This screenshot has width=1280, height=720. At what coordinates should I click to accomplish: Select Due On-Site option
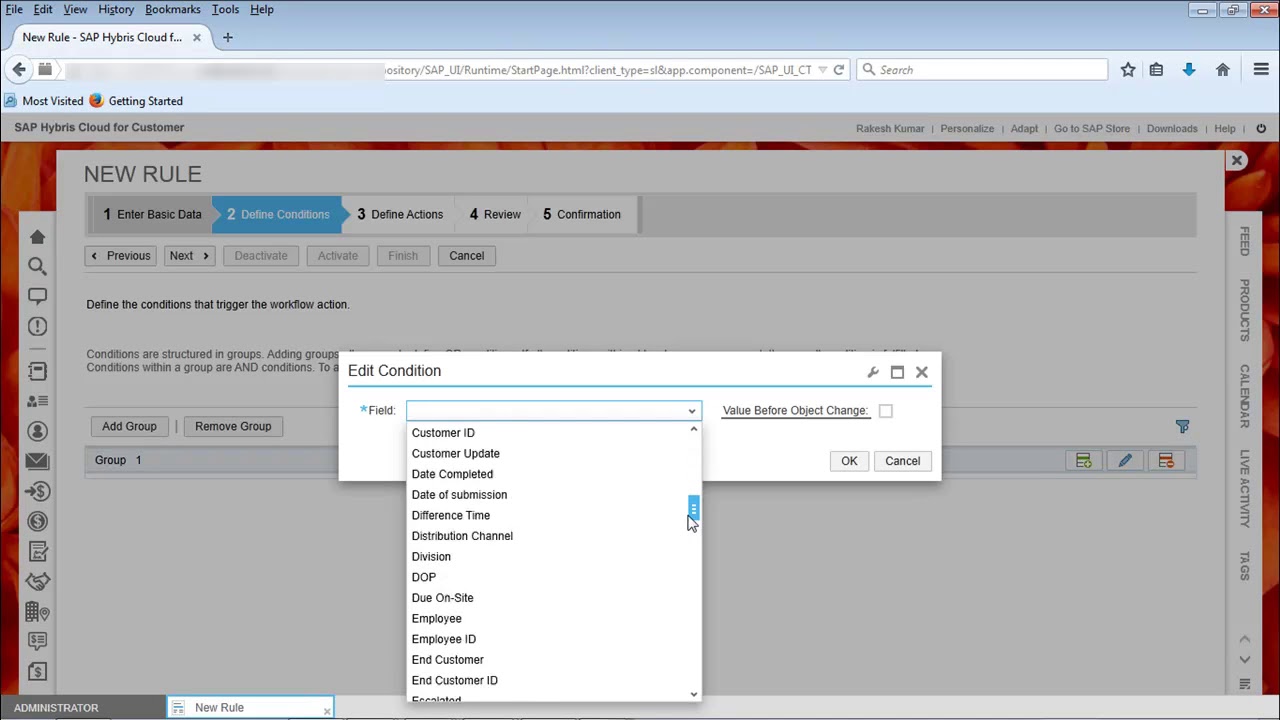click(x=442, y=598)
